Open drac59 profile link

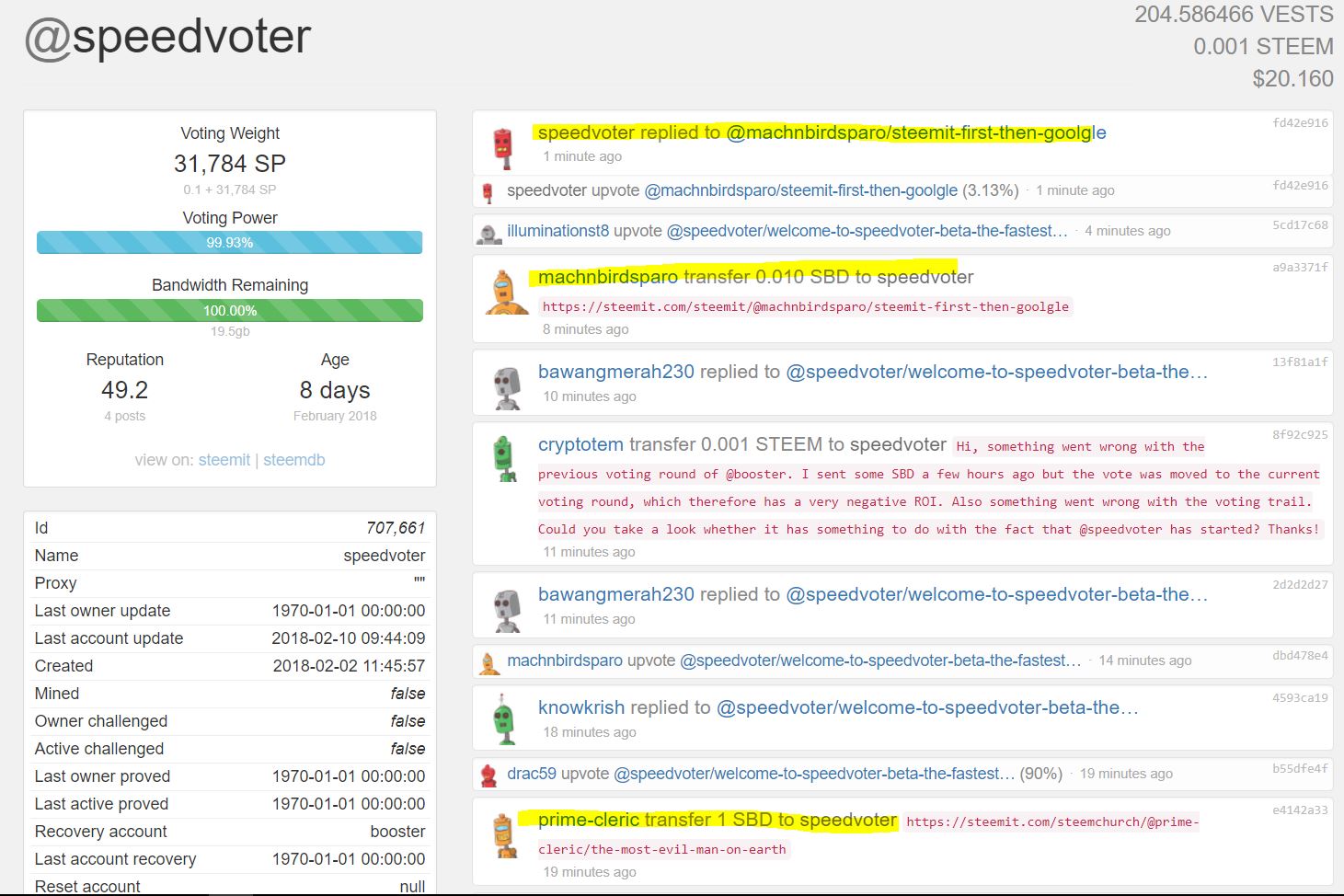pos(532,774)
